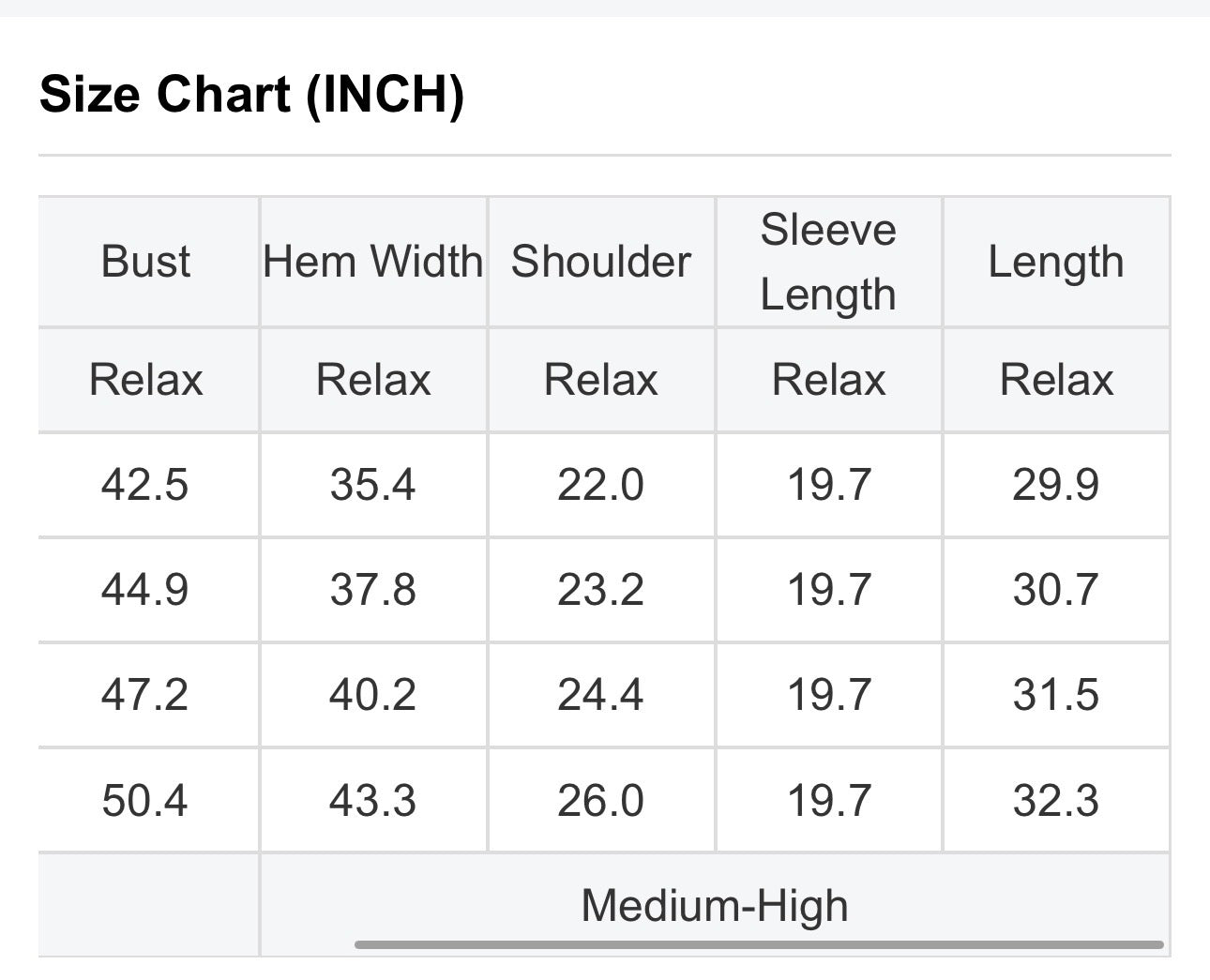Image resolution: width=1210 pixels, height=980 pixels.
Task: Select the Length column header
Action: [1056, 262]
